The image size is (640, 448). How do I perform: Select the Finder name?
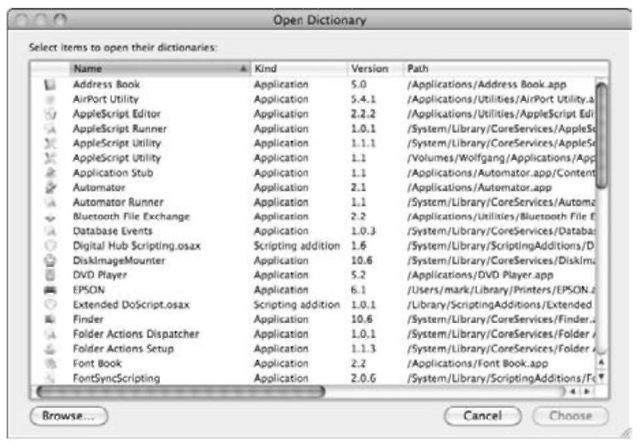88,319
